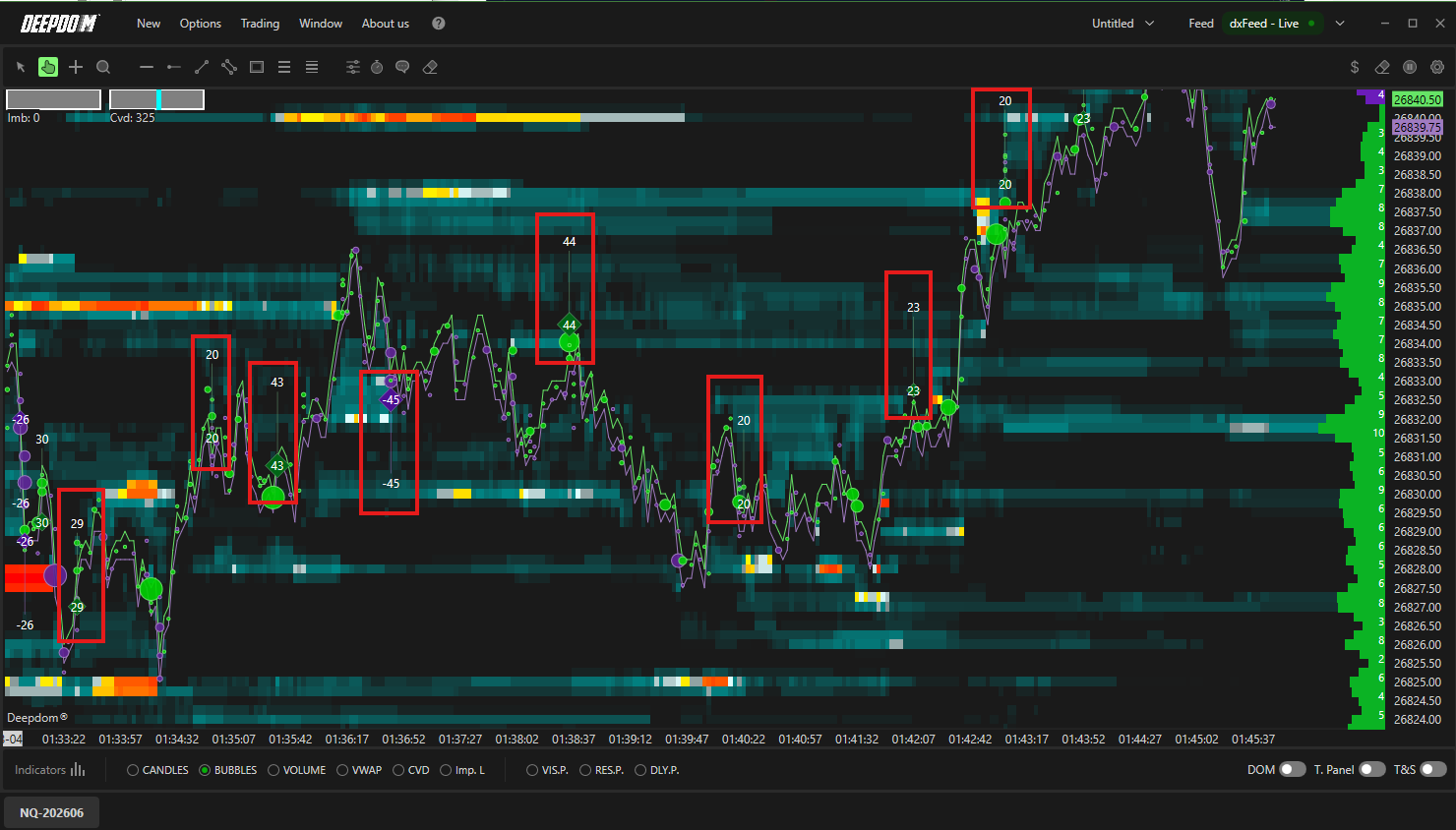The width and height of the screenshot is (1456, 830).
Task: Select the BUBBLES radio option
Action: [228, 770]
